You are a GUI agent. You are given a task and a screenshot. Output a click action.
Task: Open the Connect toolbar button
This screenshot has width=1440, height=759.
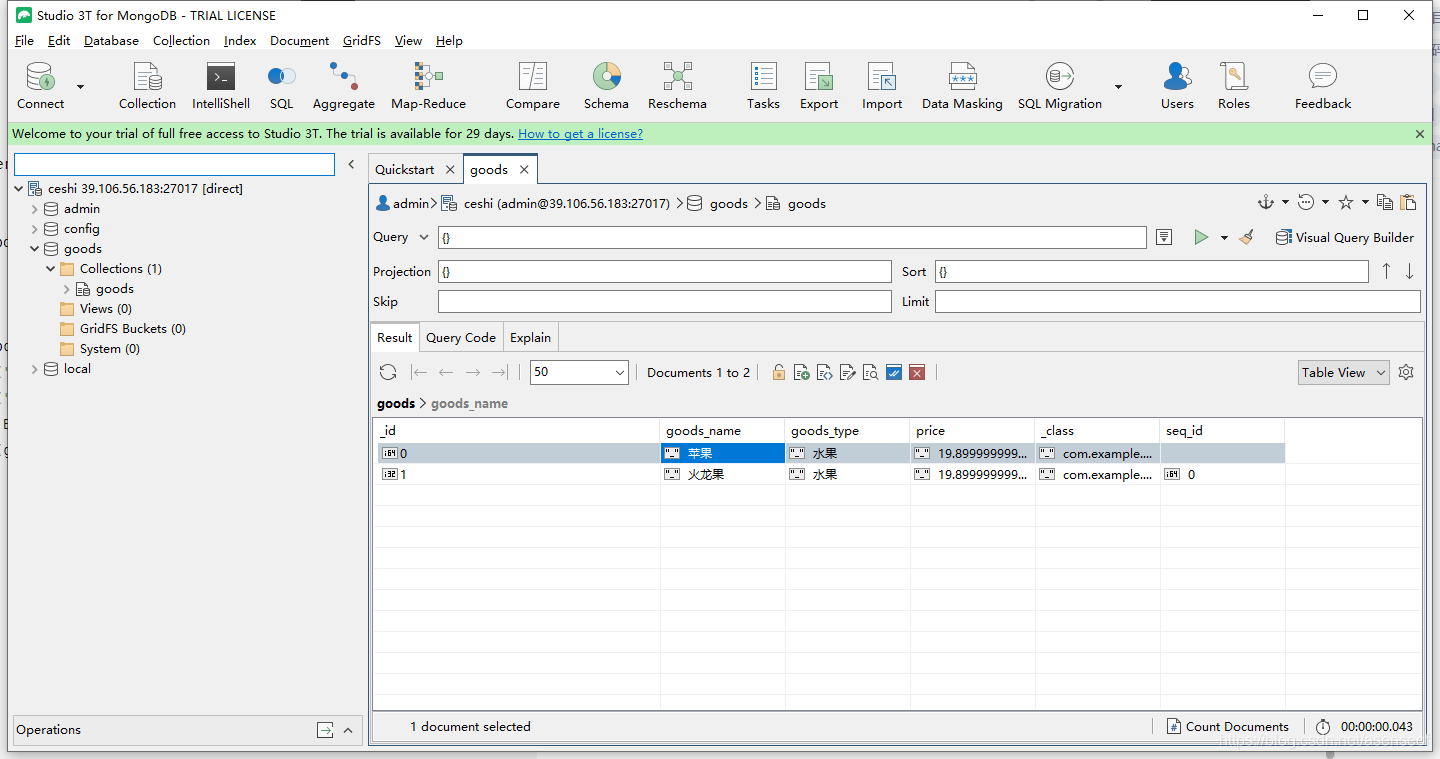click(x=40, y=86)
